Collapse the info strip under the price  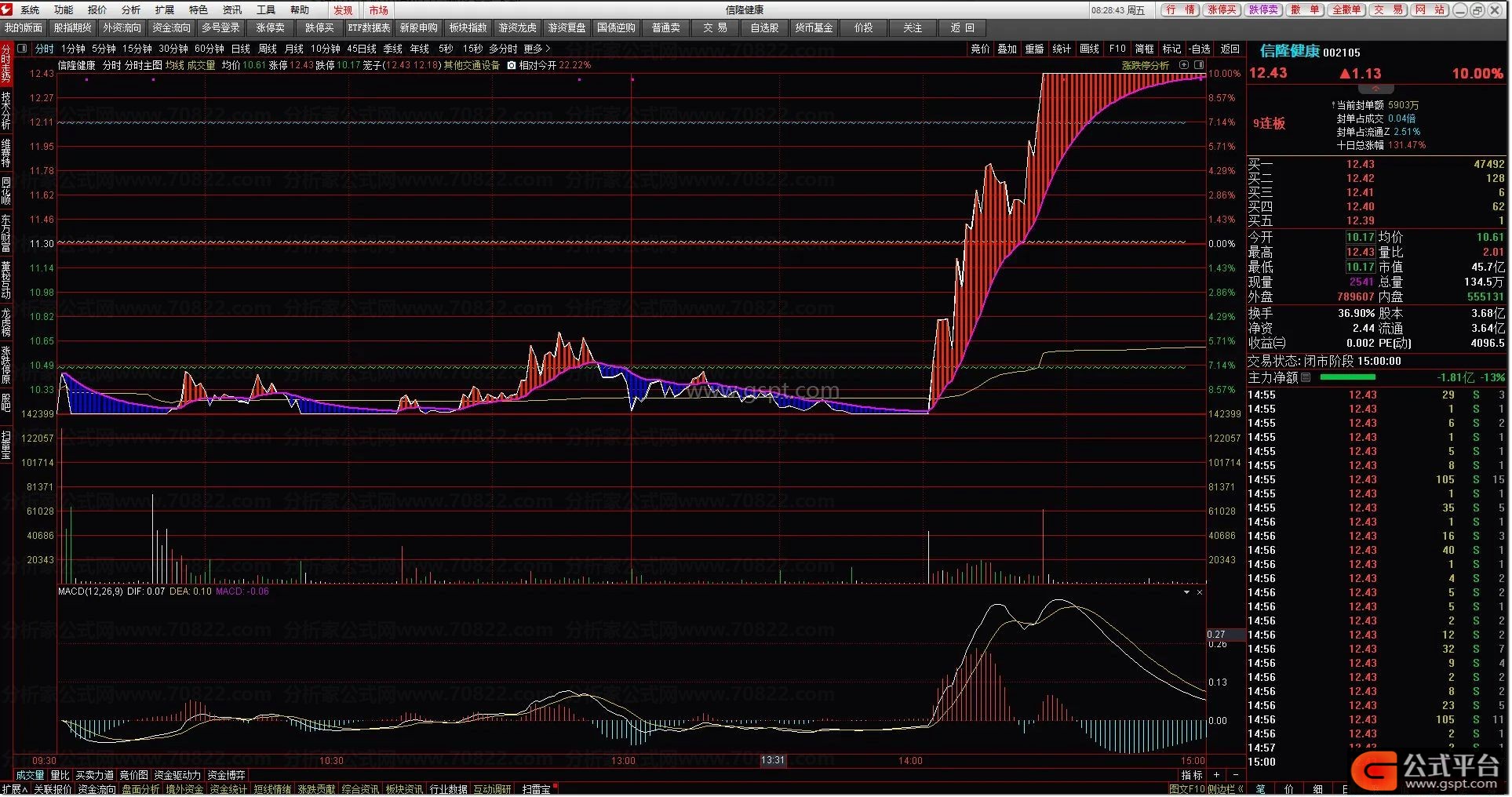(1376, 89)
